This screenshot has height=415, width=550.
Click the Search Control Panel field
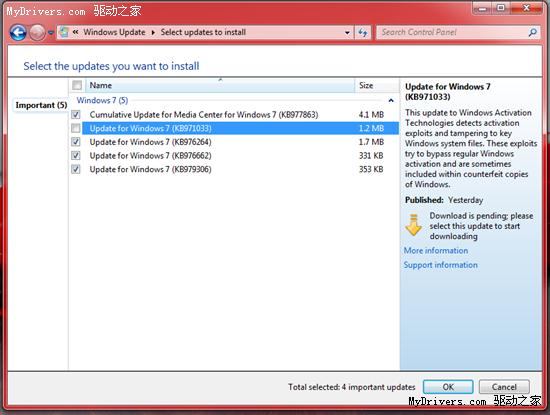[x=452, y=32]
